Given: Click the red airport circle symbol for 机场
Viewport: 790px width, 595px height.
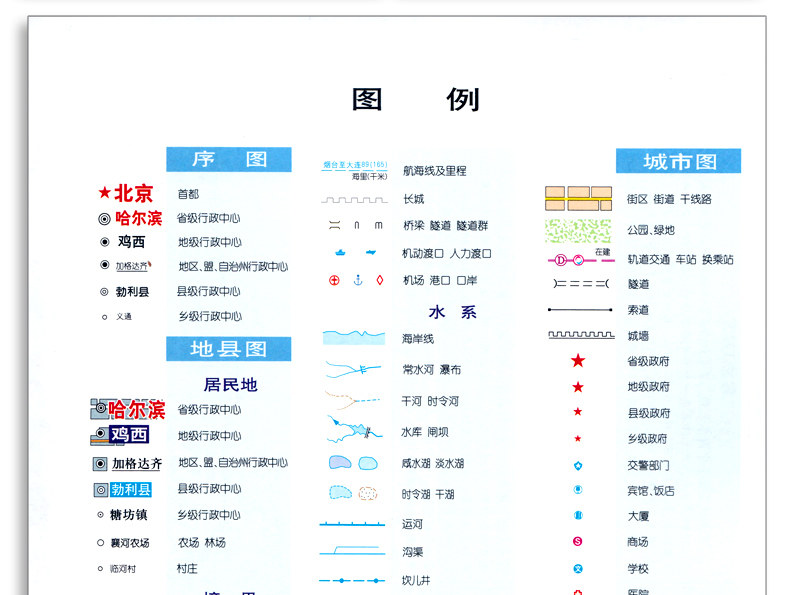Looking at the screenshot, I should [x=334, y=280].
